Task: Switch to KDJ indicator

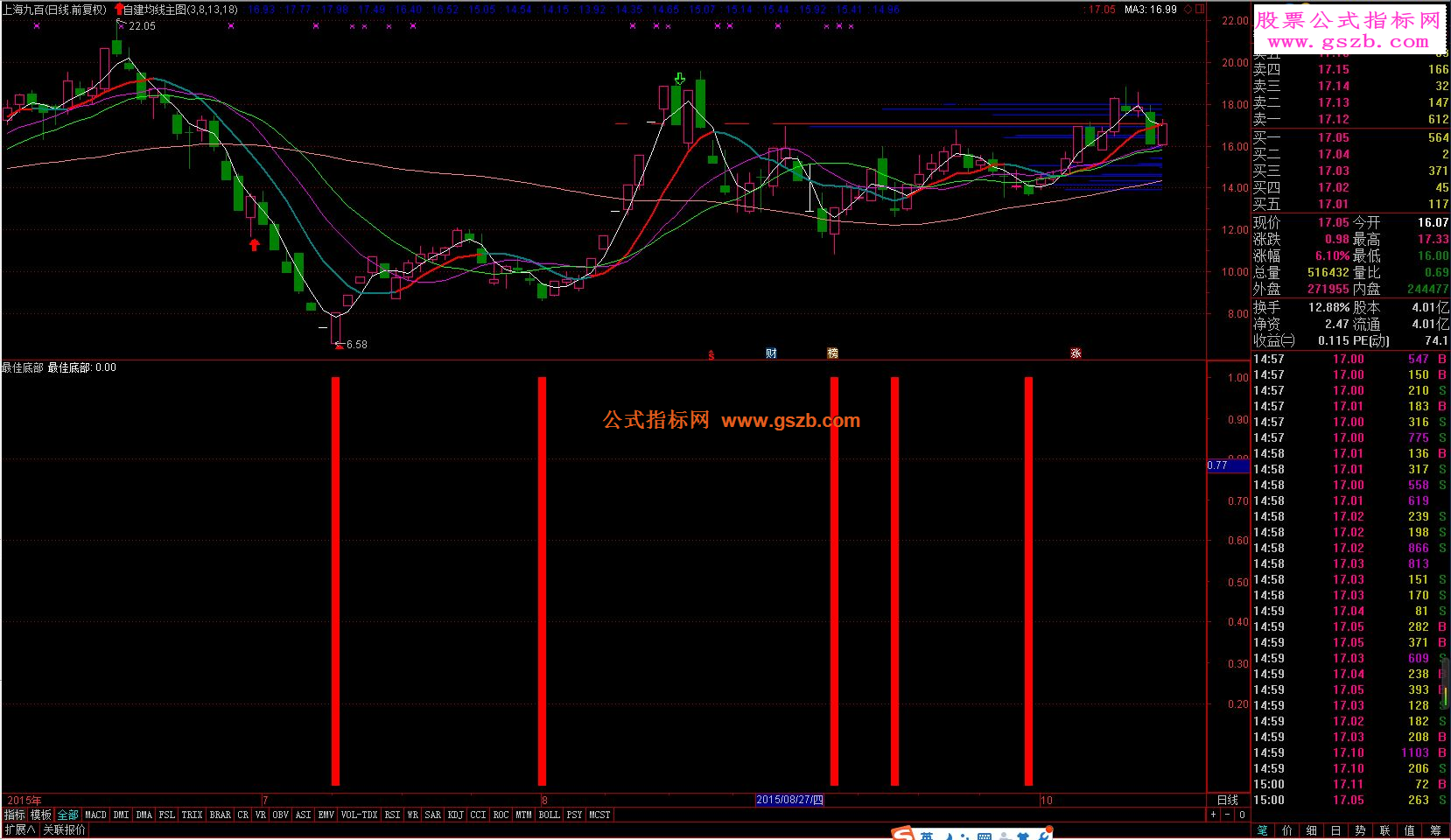Action: coord(455,815)
